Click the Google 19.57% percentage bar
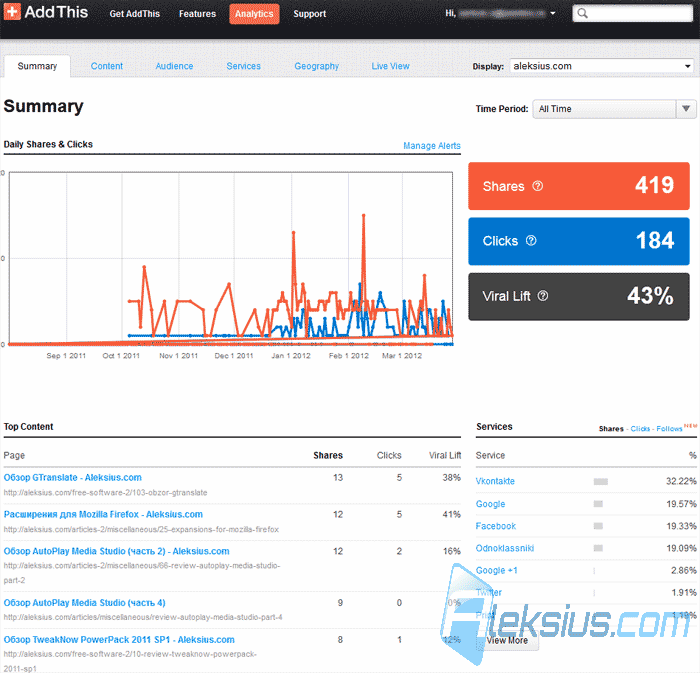 pos(598,504)
